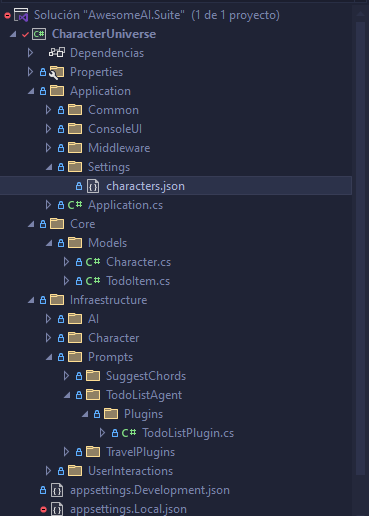This screenshot has height=516, width=369.
Task: Click the C# icon of TodoItem.cs
Action: 93,281
